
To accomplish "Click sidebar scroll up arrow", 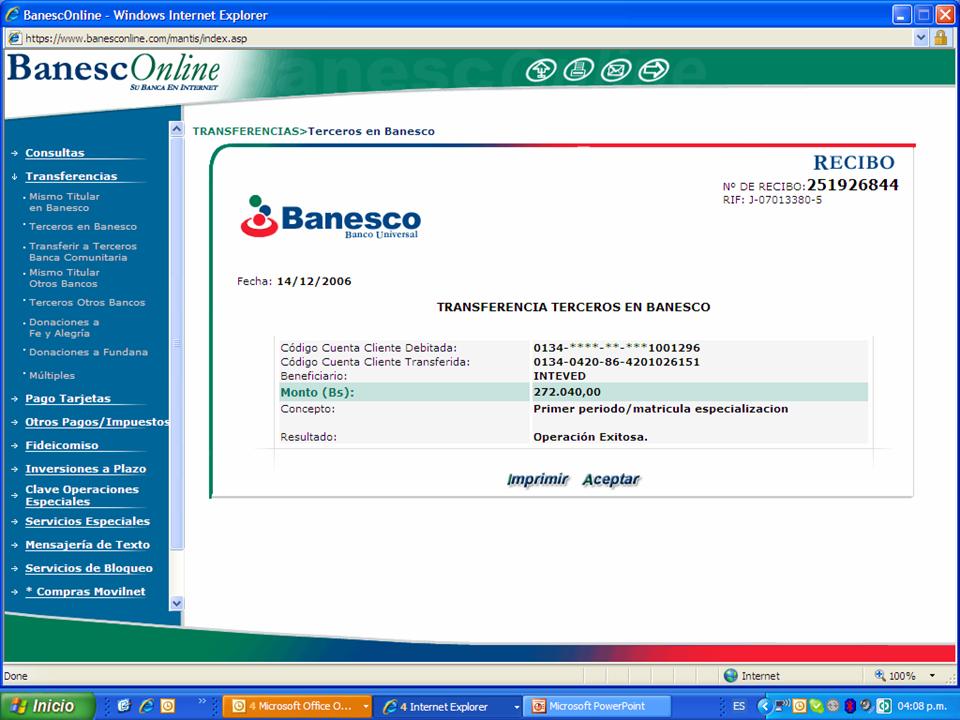I will (176, 129).
